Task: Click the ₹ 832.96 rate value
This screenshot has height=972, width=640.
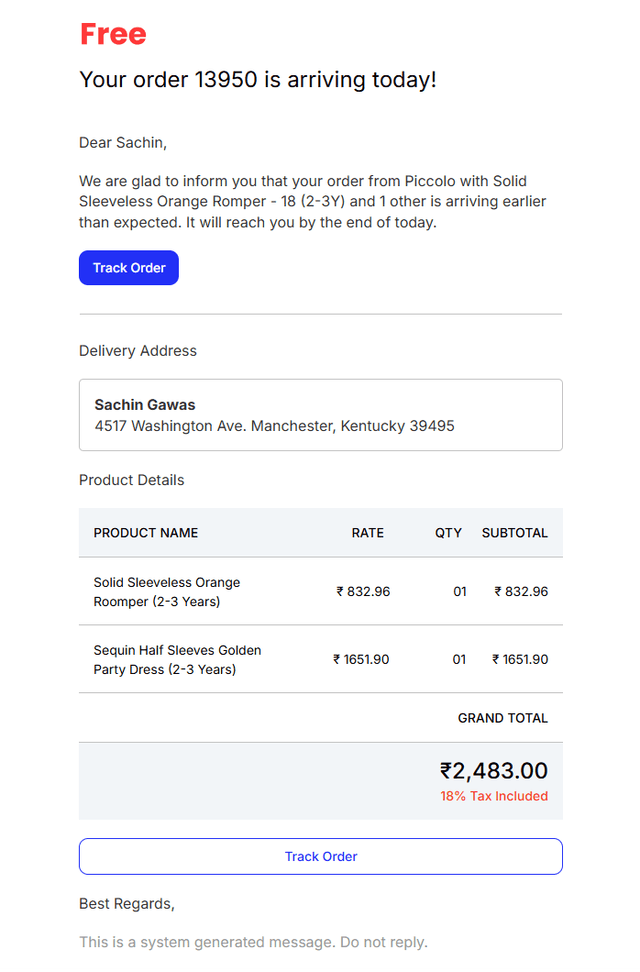Action: pyautogui.click(x=363, y=591)
